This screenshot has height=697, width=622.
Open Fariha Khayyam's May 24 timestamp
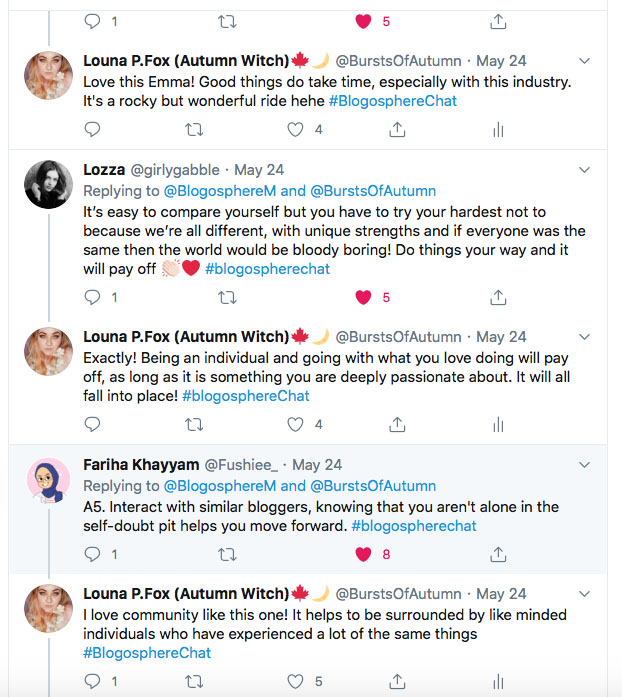coord(317,465)
